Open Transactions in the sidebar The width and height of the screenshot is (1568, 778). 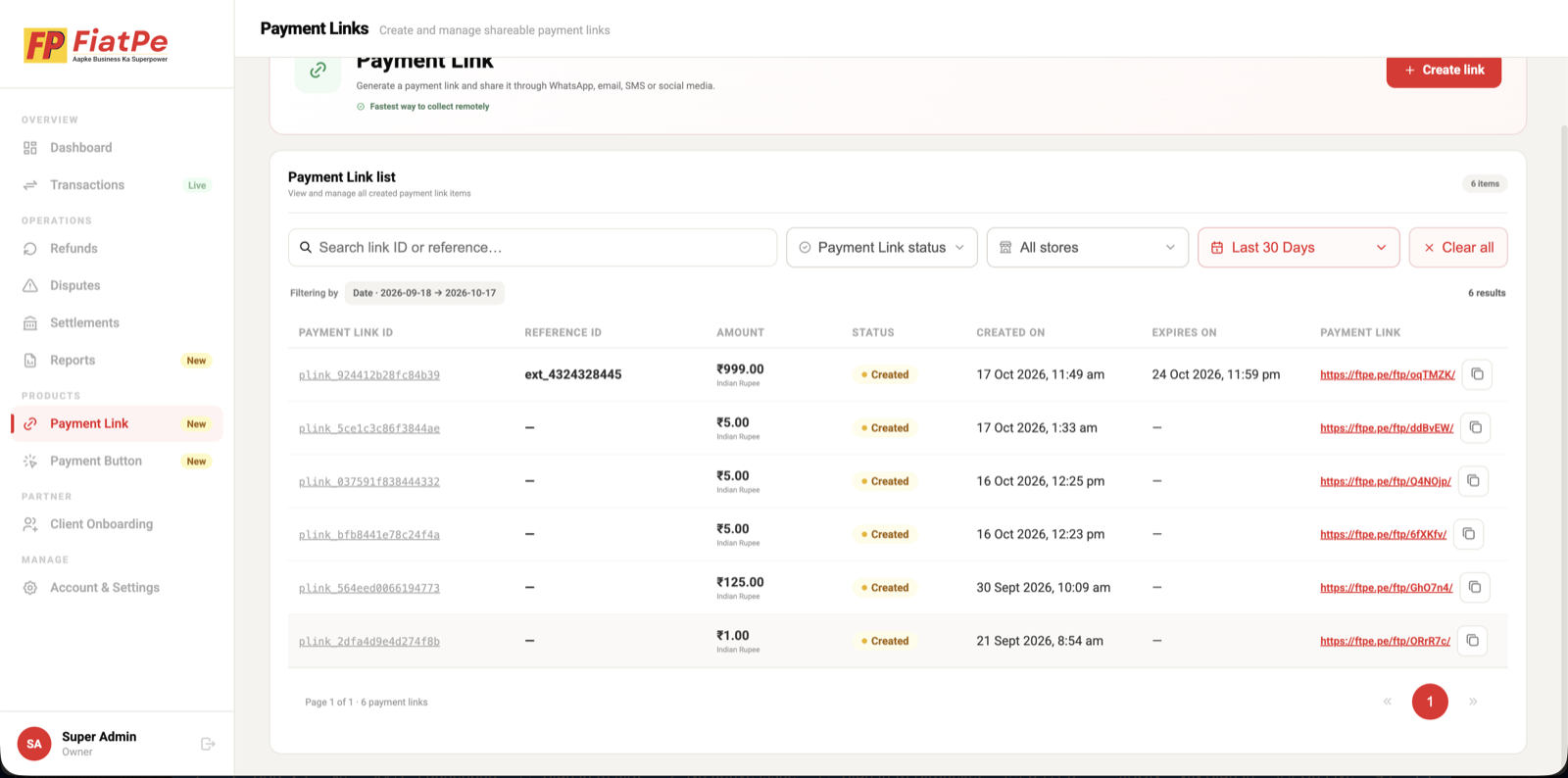tap(117, 185)
